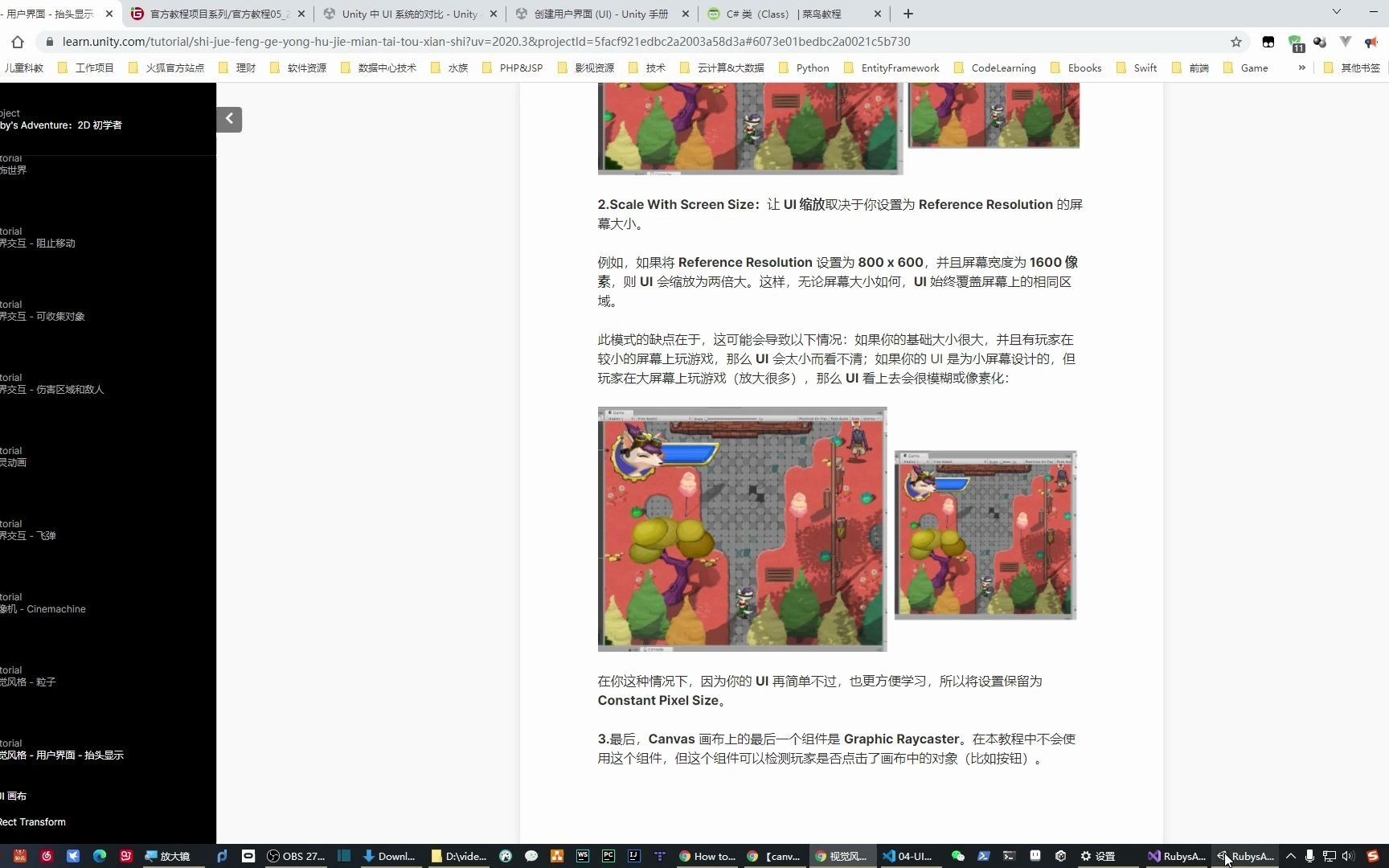Open the 数据中心技术 bookmark folder
The height and width of the screenshot is (868, 1389).
coord(379,68)
